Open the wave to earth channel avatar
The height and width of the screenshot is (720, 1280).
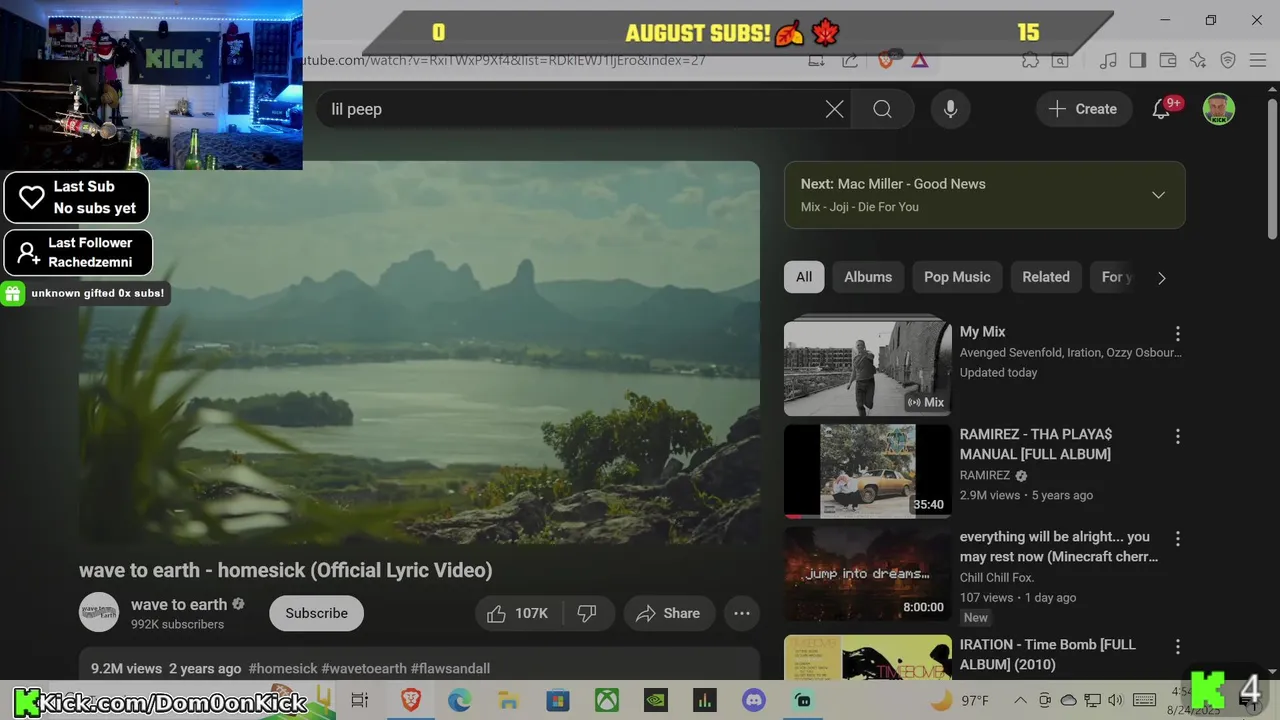99,612
